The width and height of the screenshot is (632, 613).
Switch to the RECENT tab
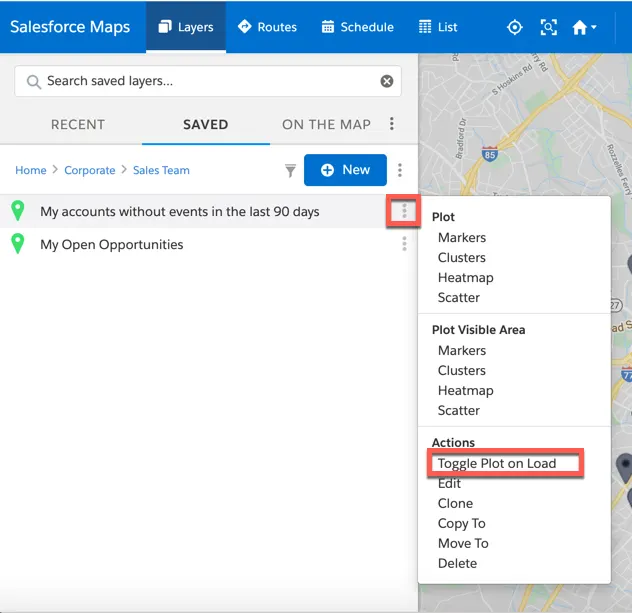click(x=78, y=125)
